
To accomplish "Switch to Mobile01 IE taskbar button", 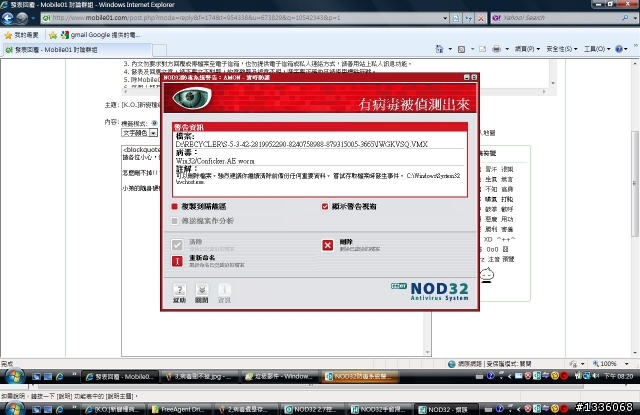I will click(120, 377).
